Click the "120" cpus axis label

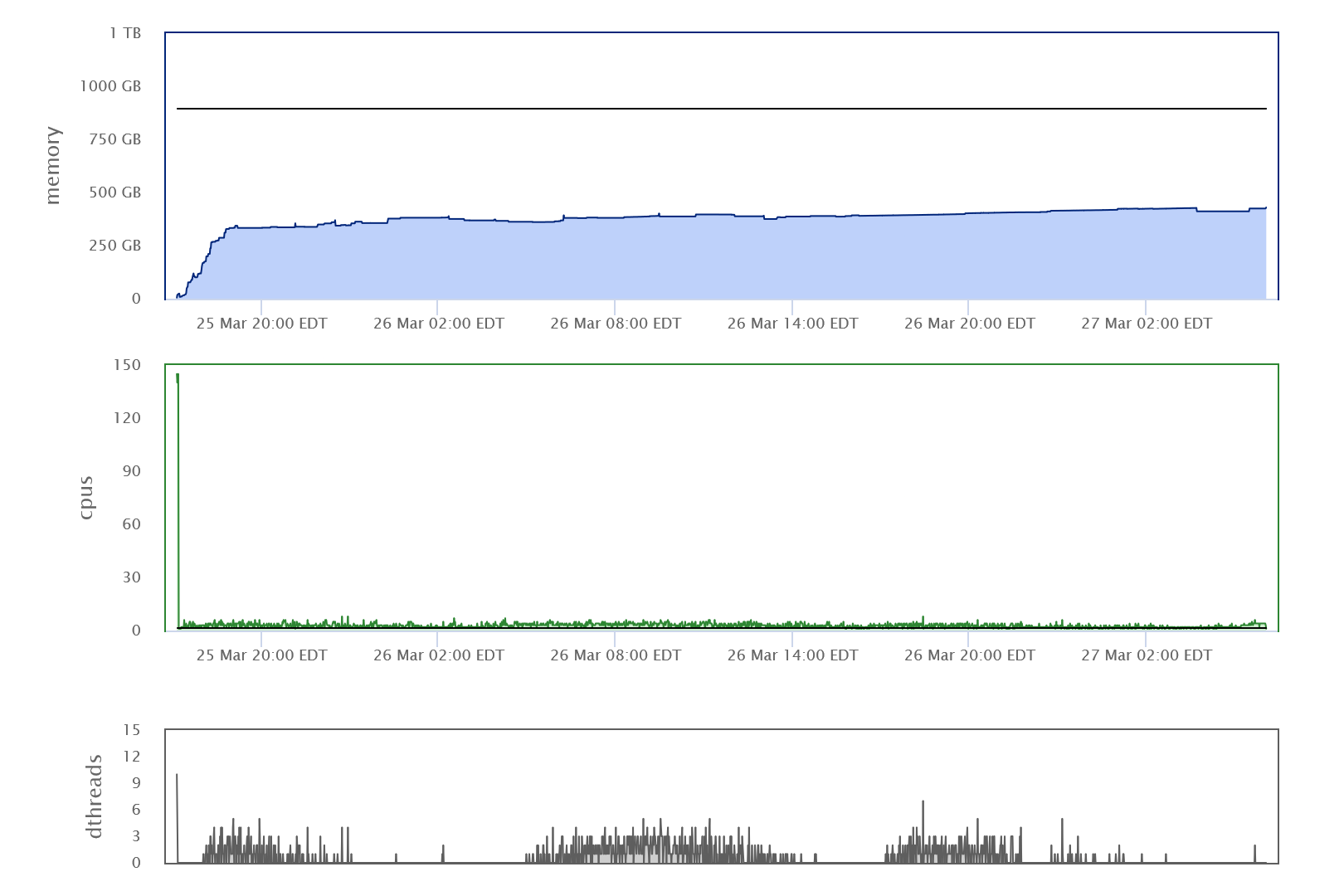[x=128, y=418]
